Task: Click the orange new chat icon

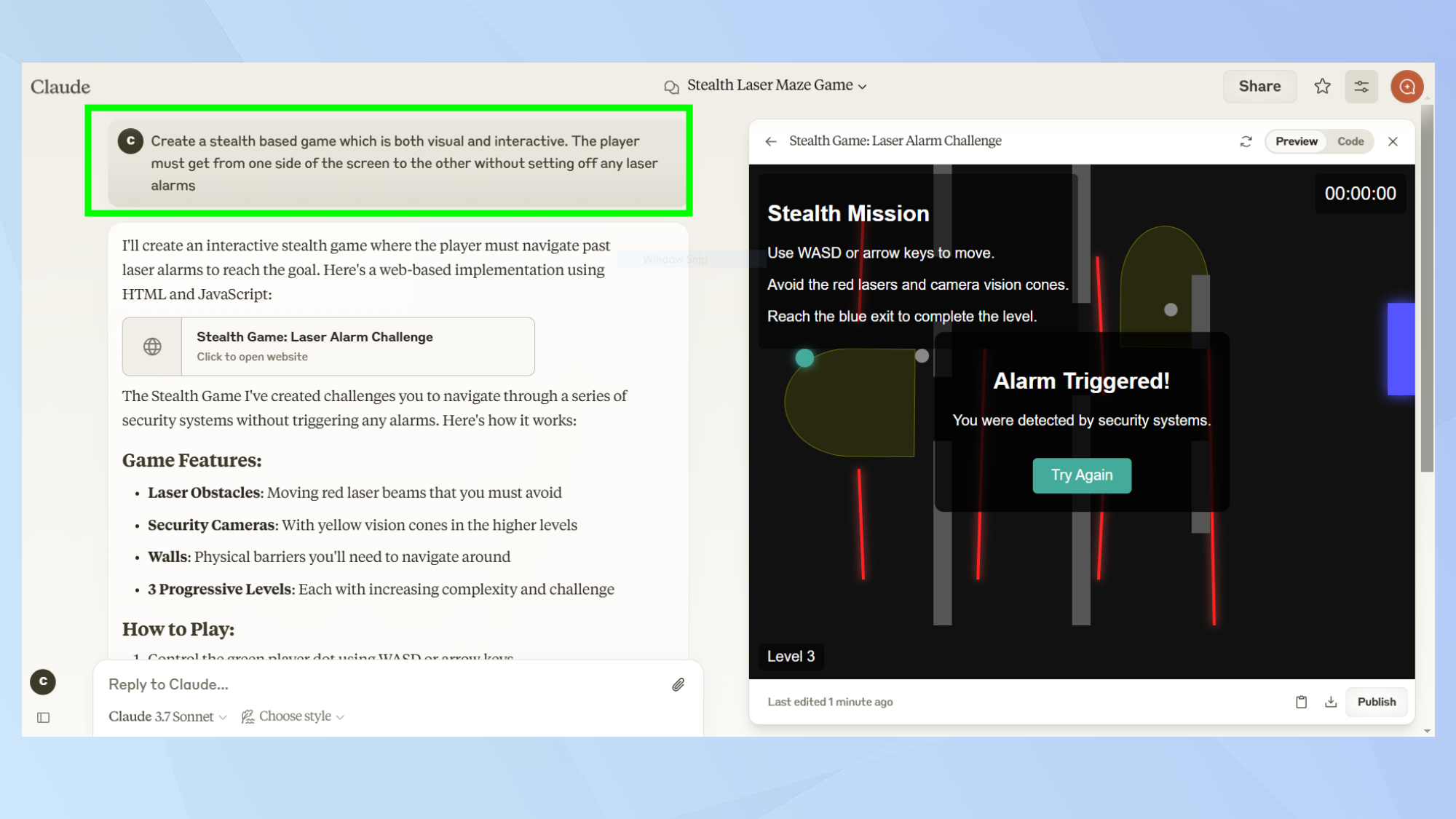Action: pos(1406,87)
